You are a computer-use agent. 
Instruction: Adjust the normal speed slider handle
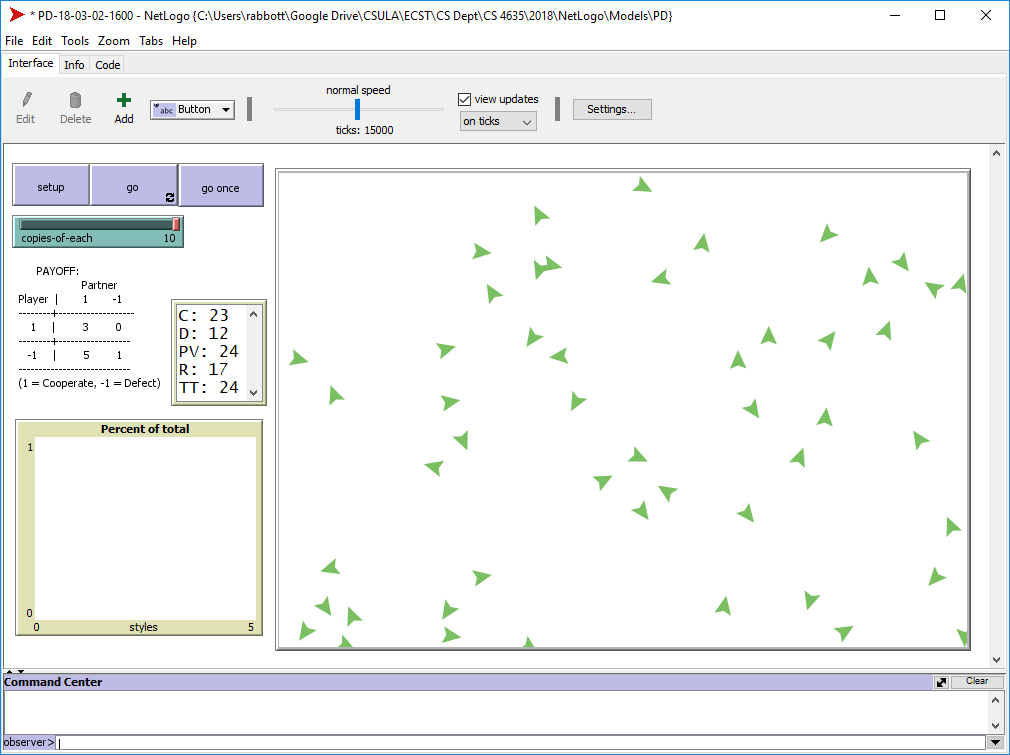coord(357,109)
